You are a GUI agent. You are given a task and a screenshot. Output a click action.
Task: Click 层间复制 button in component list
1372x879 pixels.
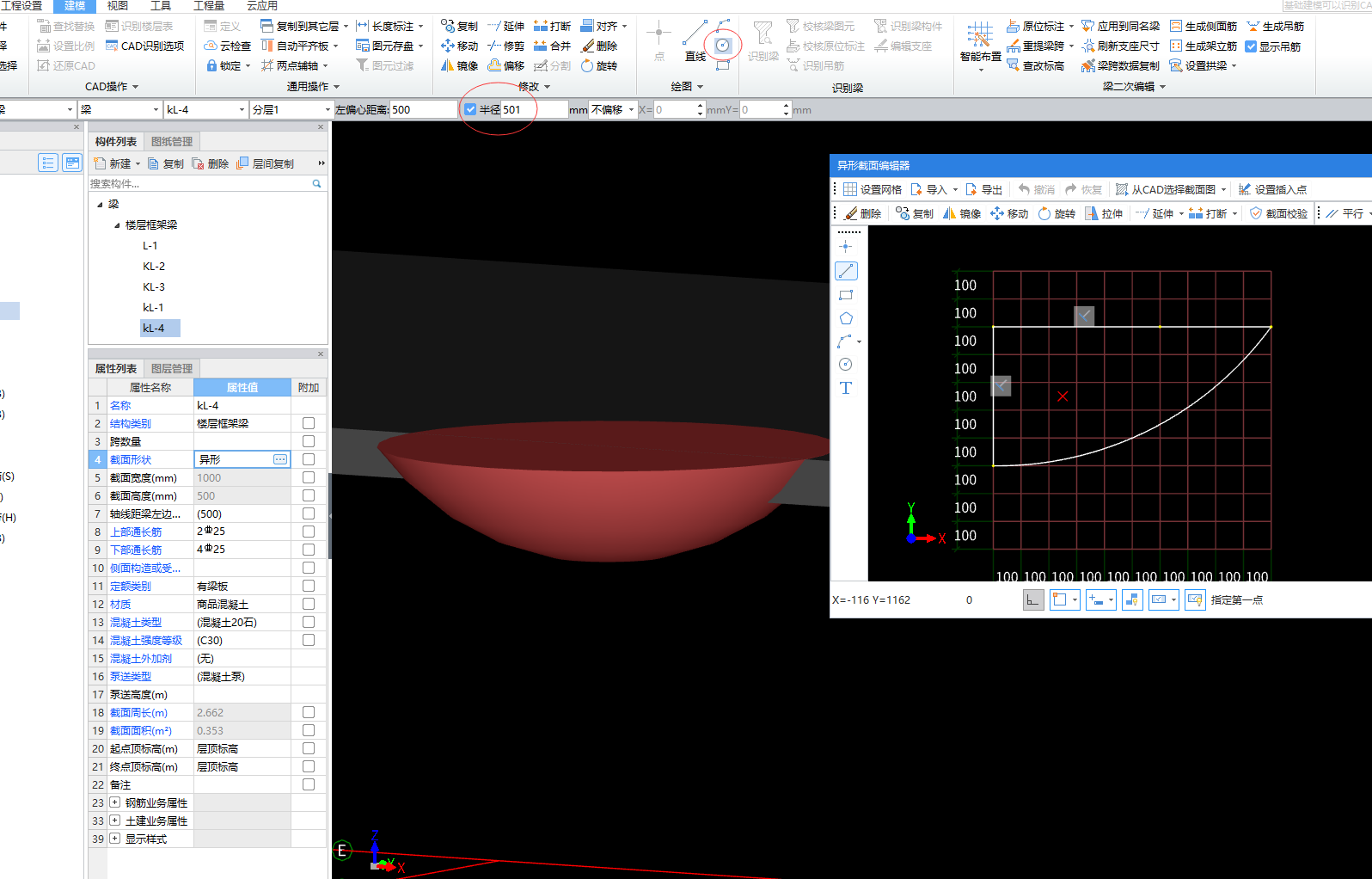(266, 163)
